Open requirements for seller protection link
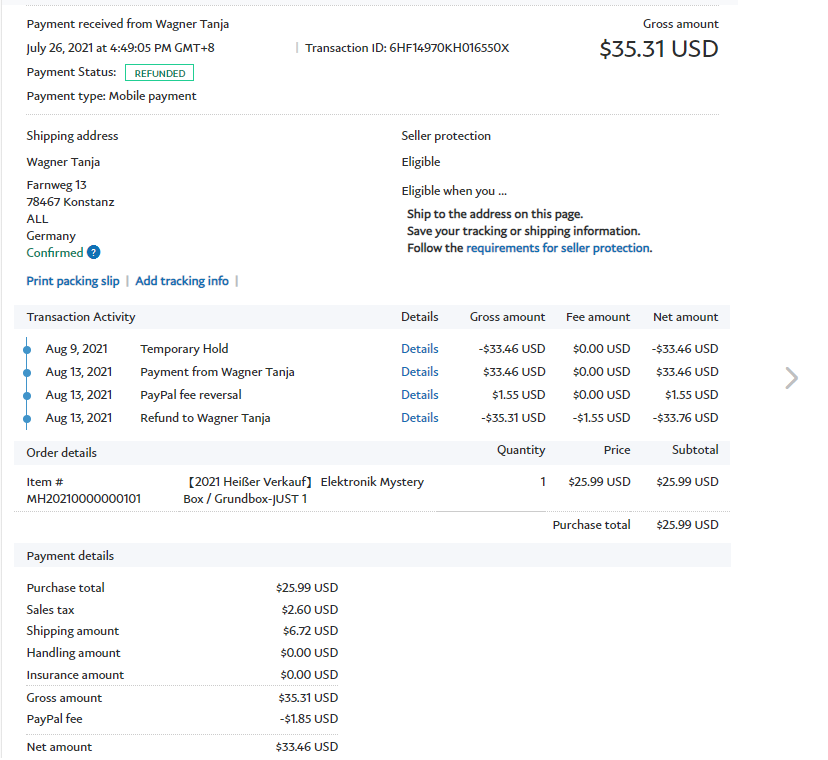The image size is (828, 760). pyautogui.click(x=558, y=248)
